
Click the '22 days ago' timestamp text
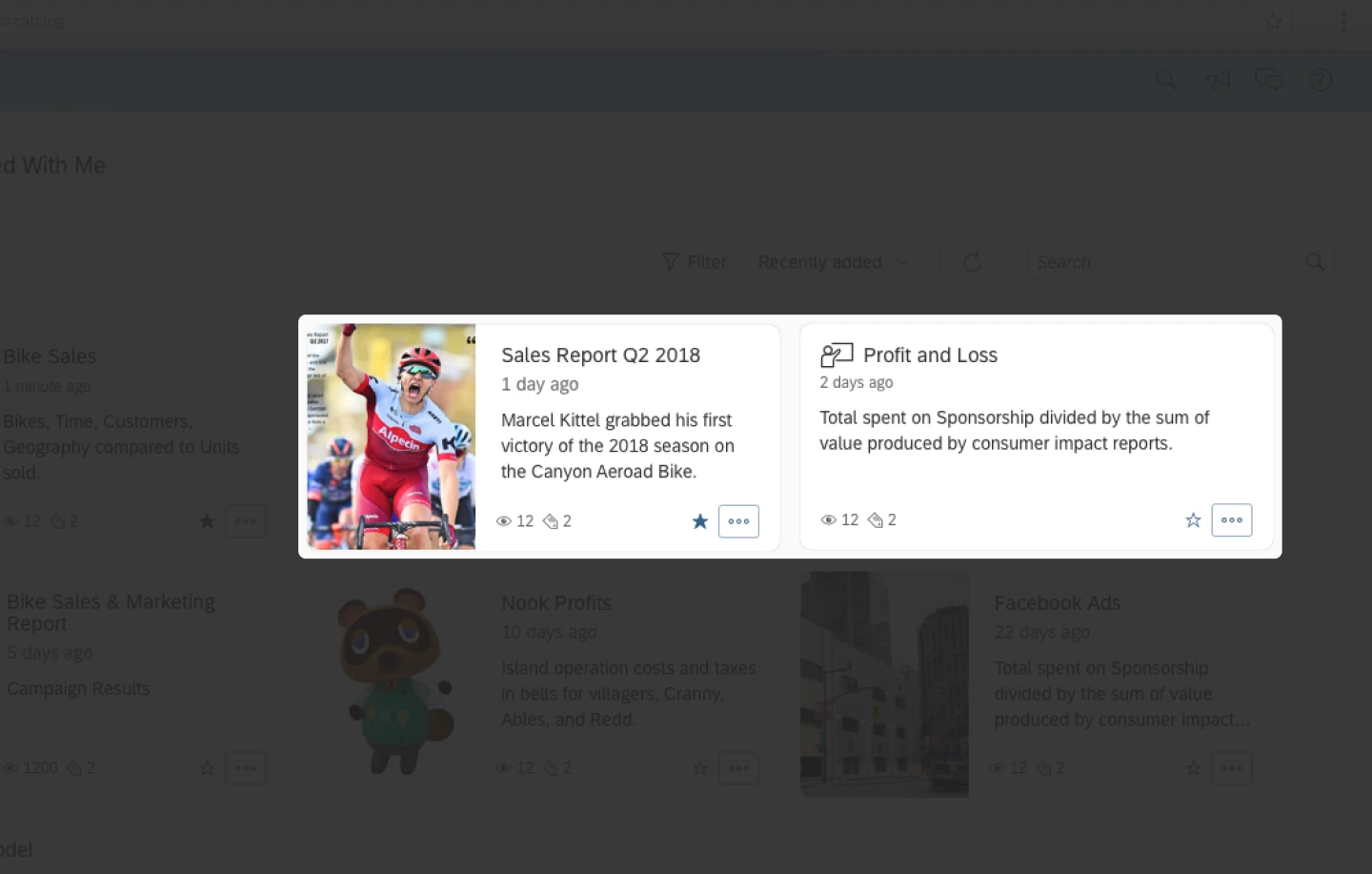(1042, 632)
